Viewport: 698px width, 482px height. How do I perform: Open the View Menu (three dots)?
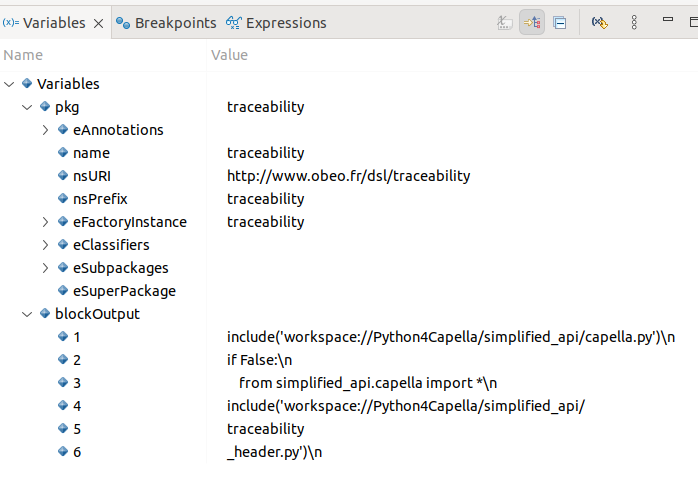pos(634,22)
